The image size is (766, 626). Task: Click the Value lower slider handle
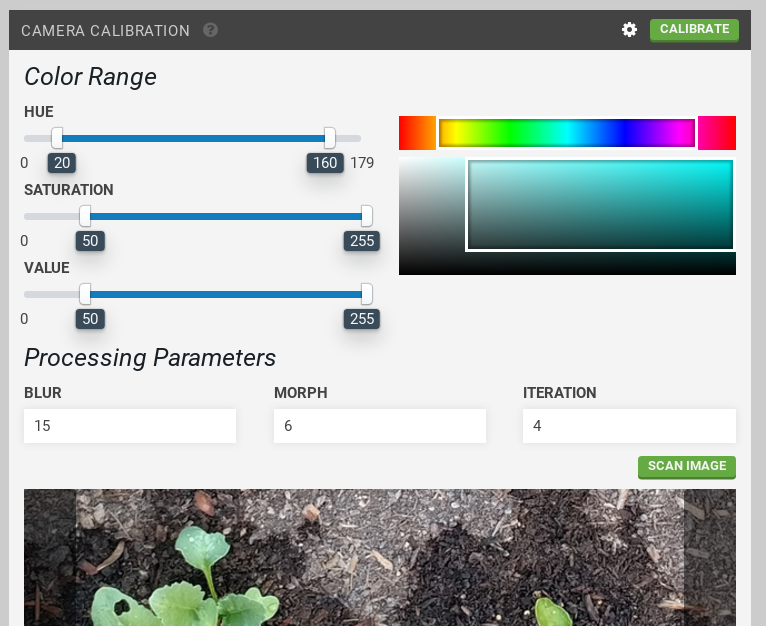click(85, 294)
